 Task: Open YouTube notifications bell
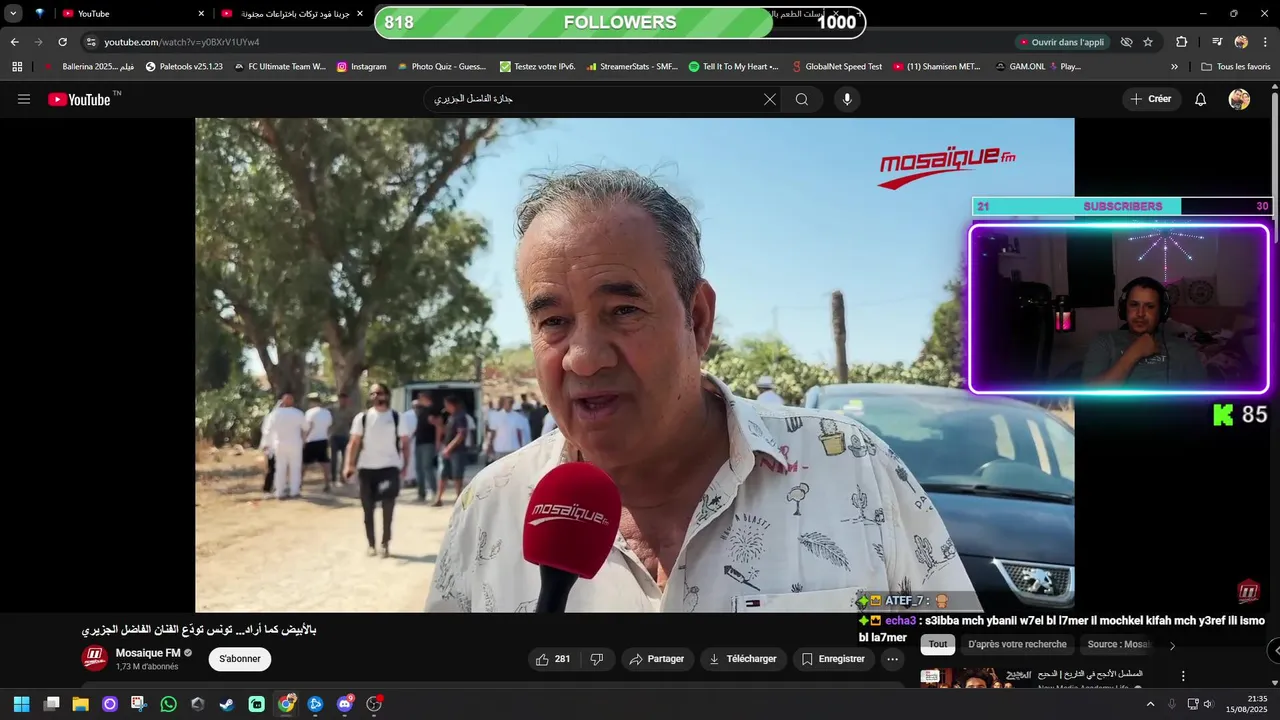pyautogui.click(x=1200, y=99)
